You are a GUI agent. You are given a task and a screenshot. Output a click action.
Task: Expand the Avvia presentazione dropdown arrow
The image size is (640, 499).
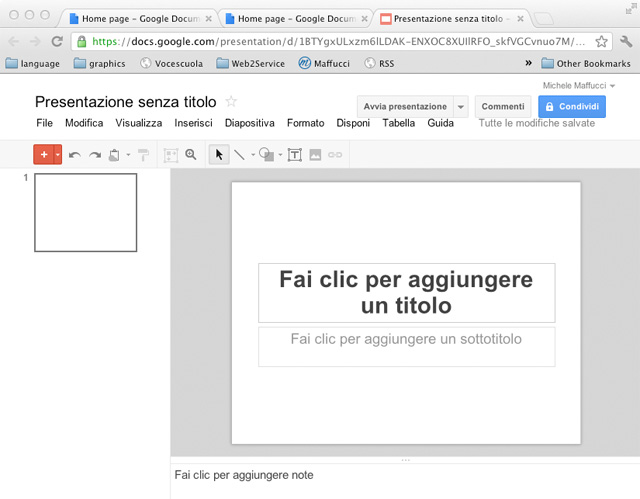pos(460,107)
